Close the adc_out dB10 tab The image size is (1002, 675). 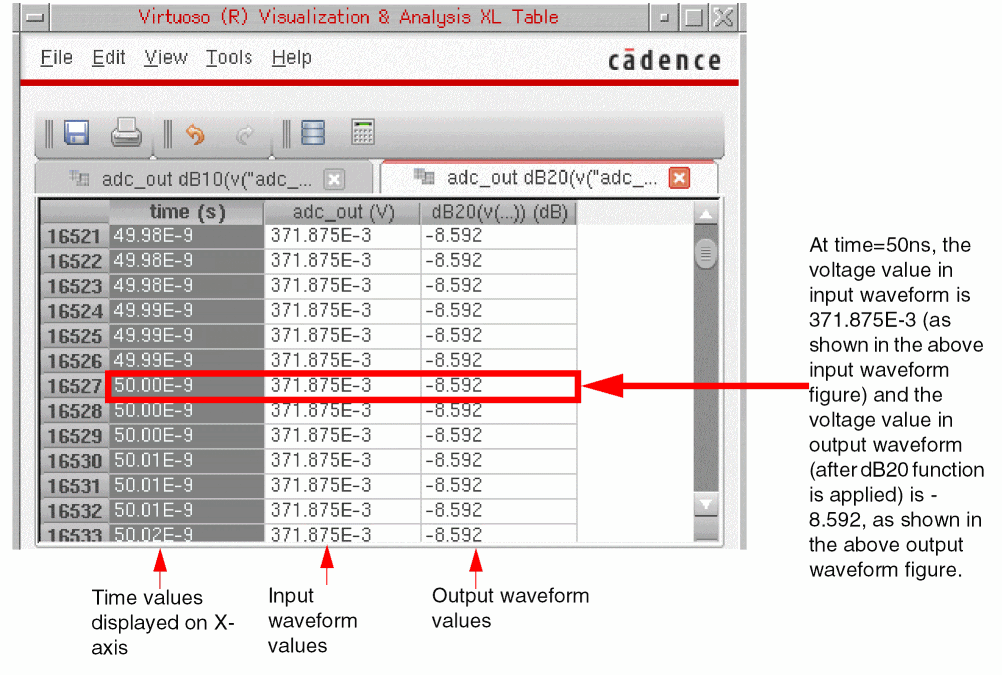(334, 180)
